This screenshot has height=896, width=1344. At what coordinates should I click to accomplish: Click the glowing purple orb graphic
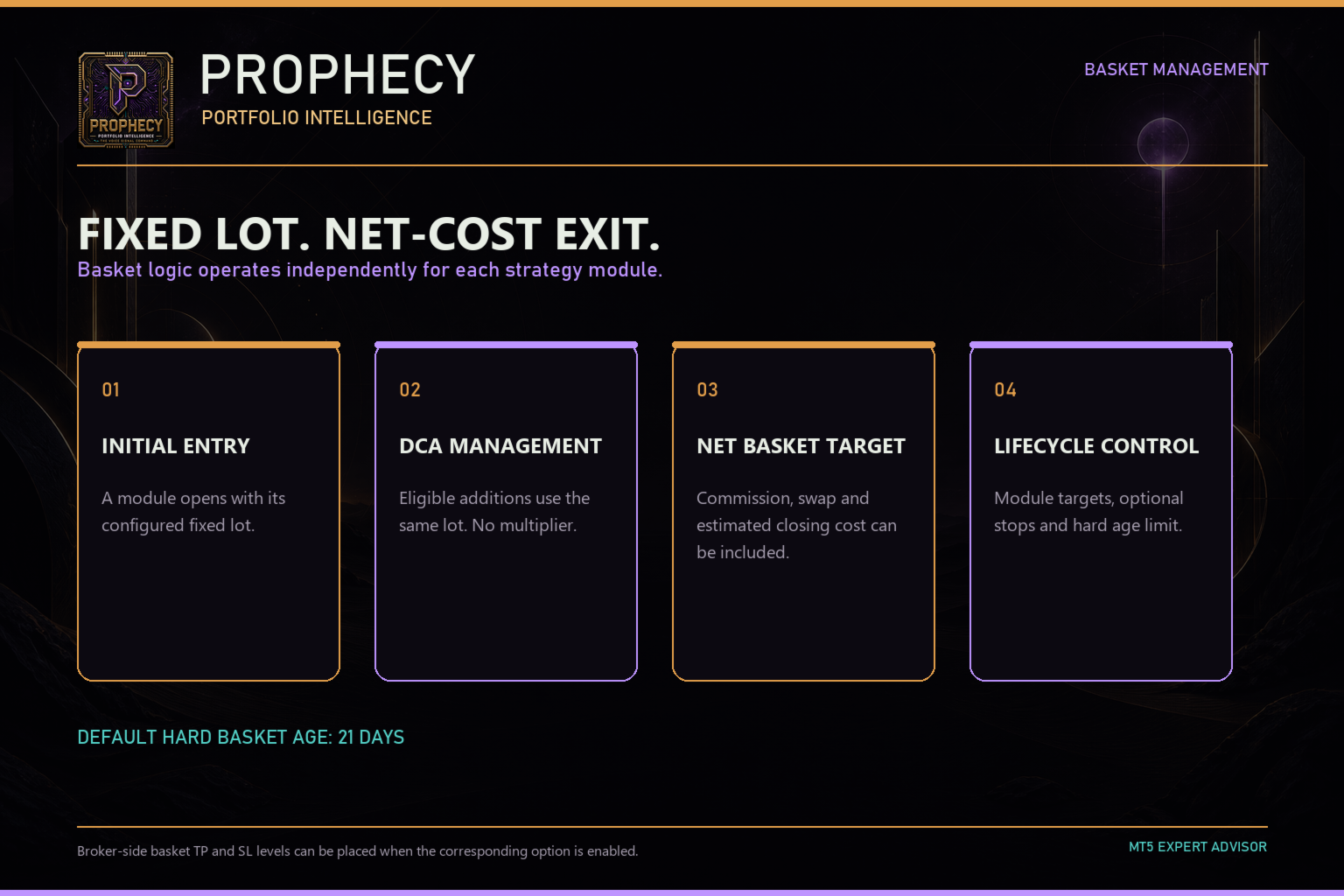pyautogui.click(x=1163, y=143)
